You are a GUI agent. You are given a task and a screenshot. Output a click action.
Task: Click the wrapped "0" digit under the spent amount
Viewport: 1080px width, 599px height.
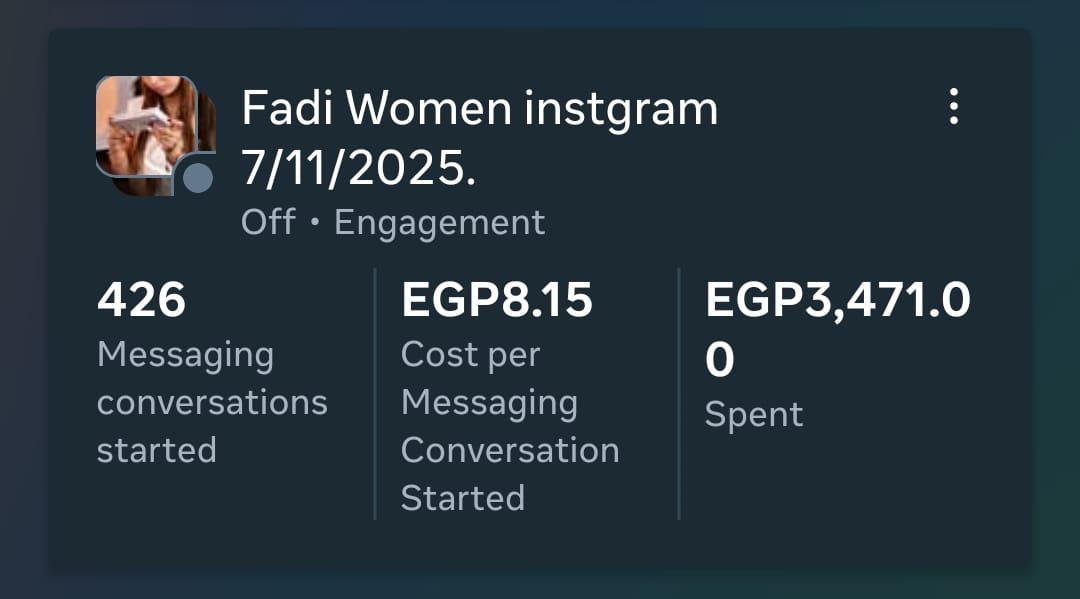point(719,360)
